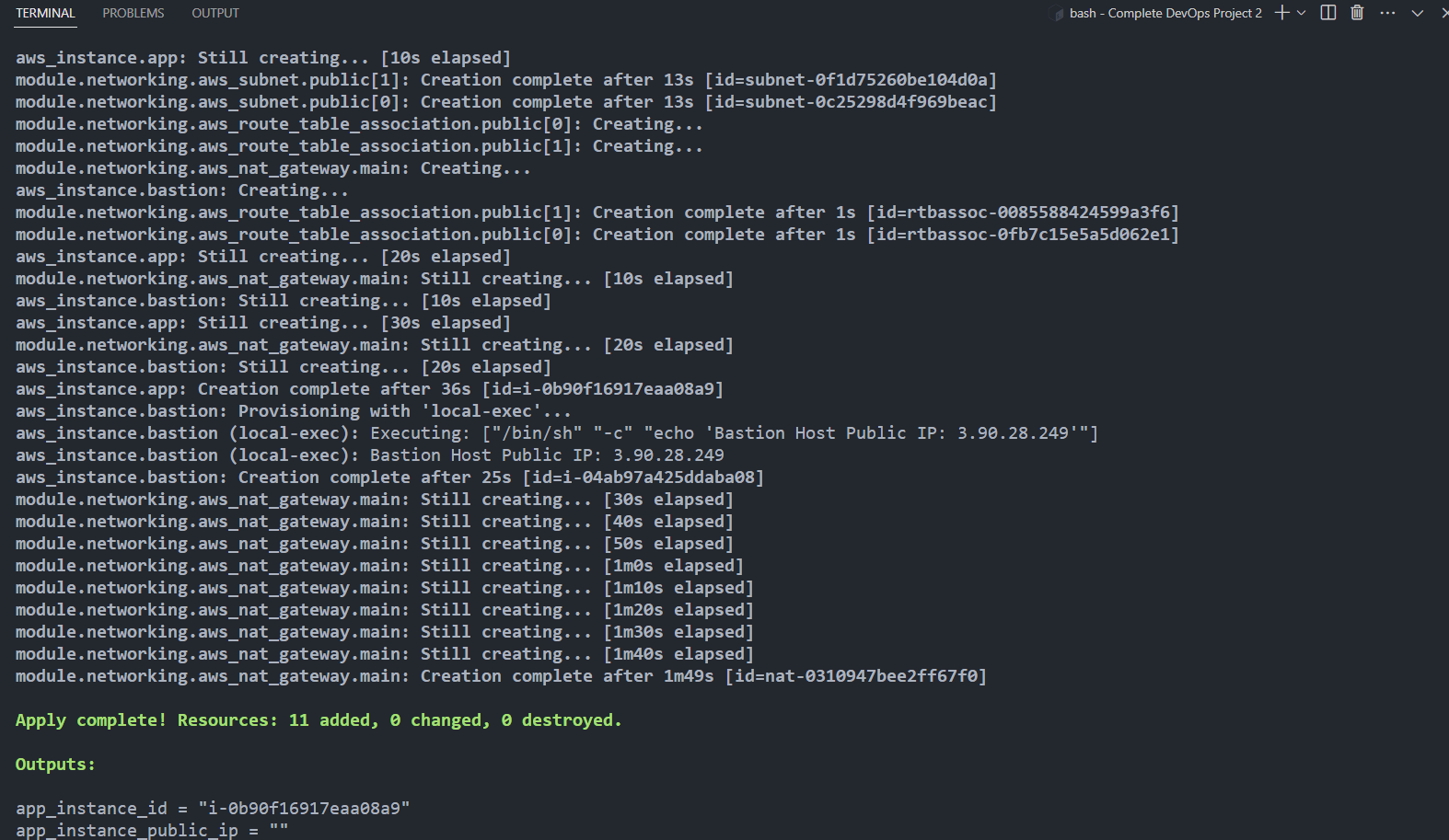
Task: Open a new terminal with the plus icon
Action: coord(1282,13)
